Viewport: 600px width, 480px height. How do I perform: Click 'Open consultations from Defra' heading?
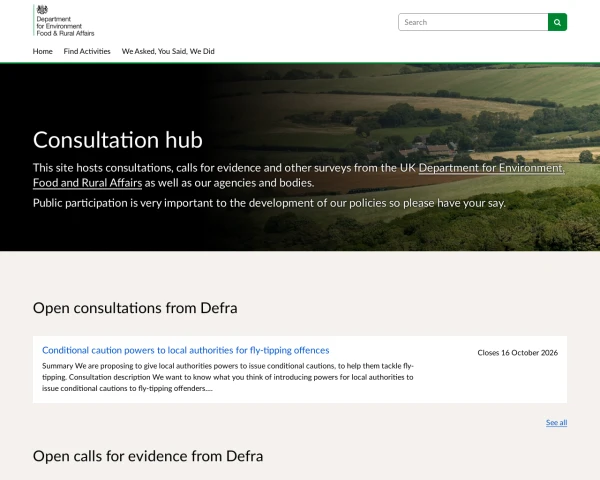(135, 308)
